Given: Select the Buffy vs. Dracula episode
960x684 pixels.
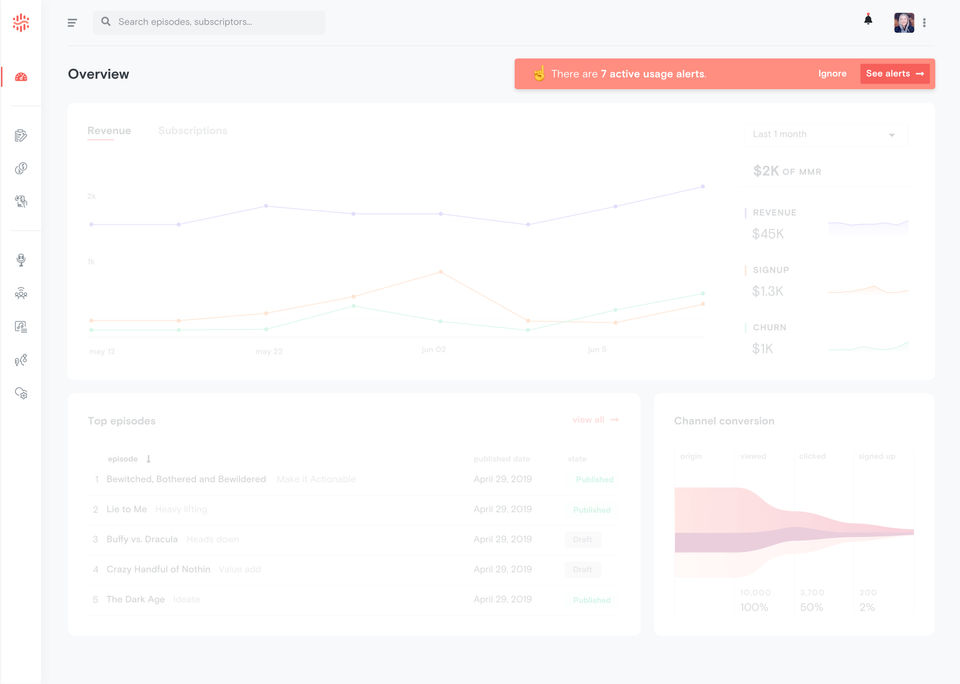Looking at the screenshot, I should 142,539.
